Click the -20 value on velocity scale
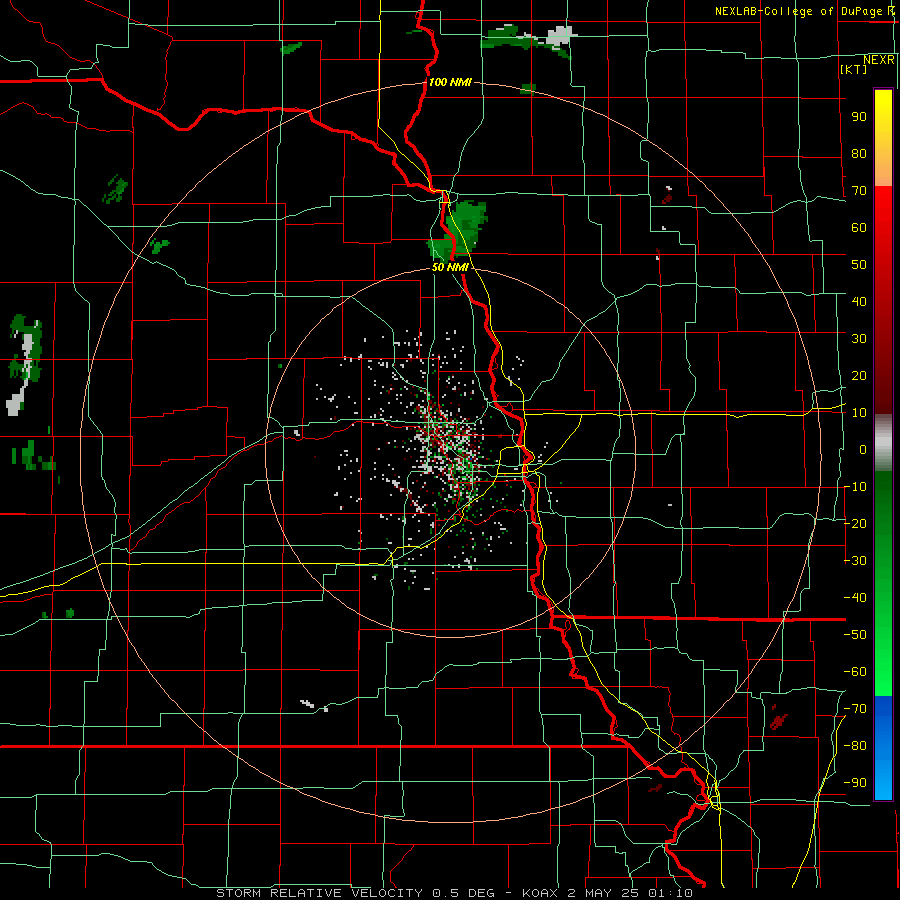This screenshot has height=900, width=900. coord(855,523)
